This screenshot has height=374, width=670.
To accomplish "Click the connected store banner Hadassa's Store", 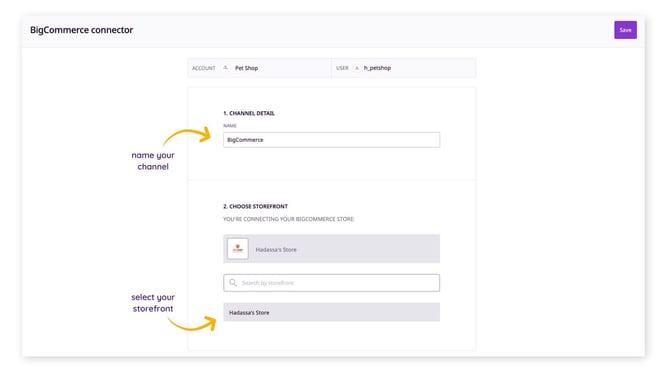I will (x=331, y=249).
